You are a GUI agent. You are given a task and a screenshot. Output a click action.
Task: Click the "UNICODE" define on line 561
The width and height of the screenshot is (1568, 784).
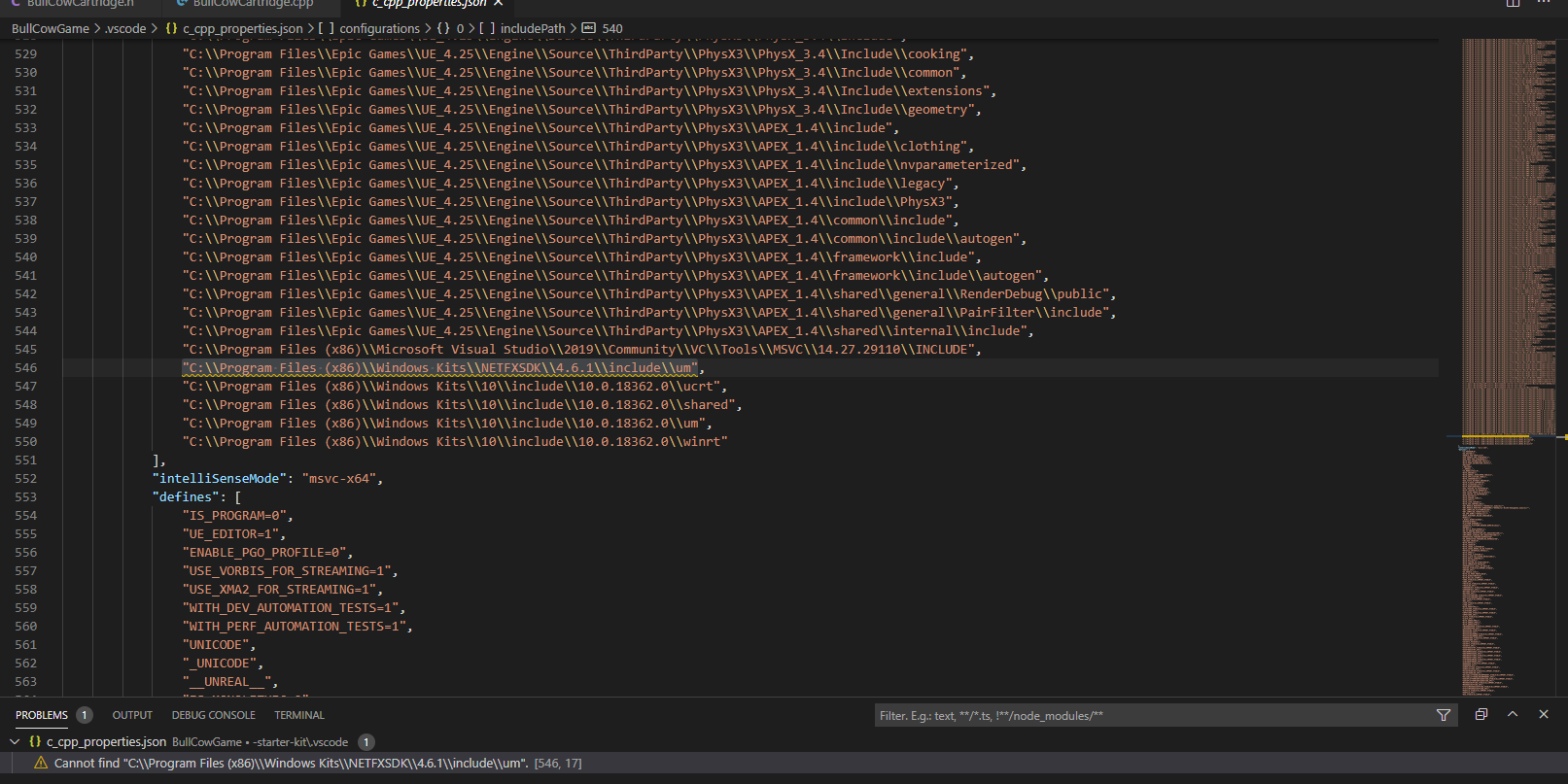(x=216, y=645)
